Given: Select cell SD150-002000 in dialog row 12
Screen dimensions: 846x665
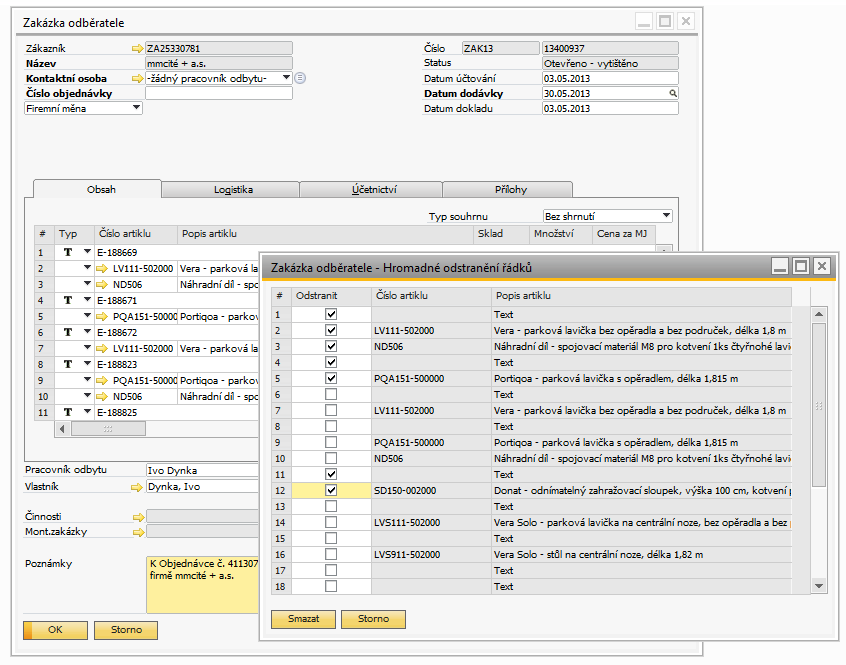Looking at the screenshot, I should pyautogui.click(x=431, y=490).
